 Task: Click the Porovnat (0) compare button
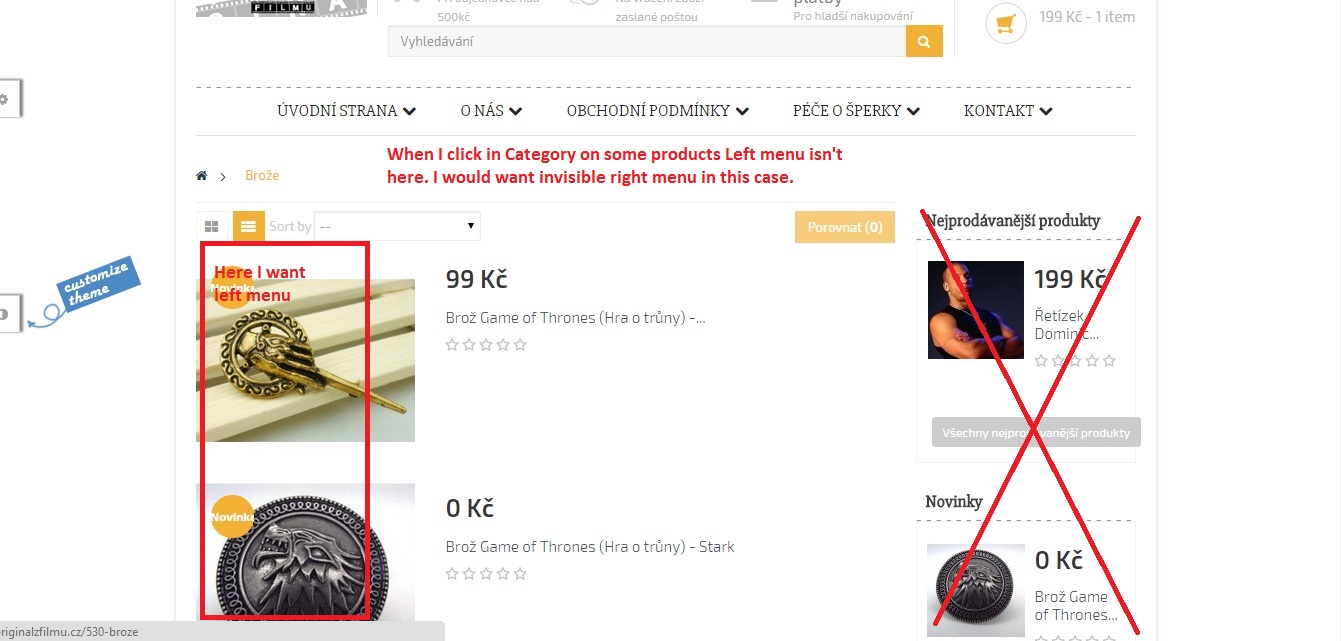pyautogui.click(x=845, y=227)
